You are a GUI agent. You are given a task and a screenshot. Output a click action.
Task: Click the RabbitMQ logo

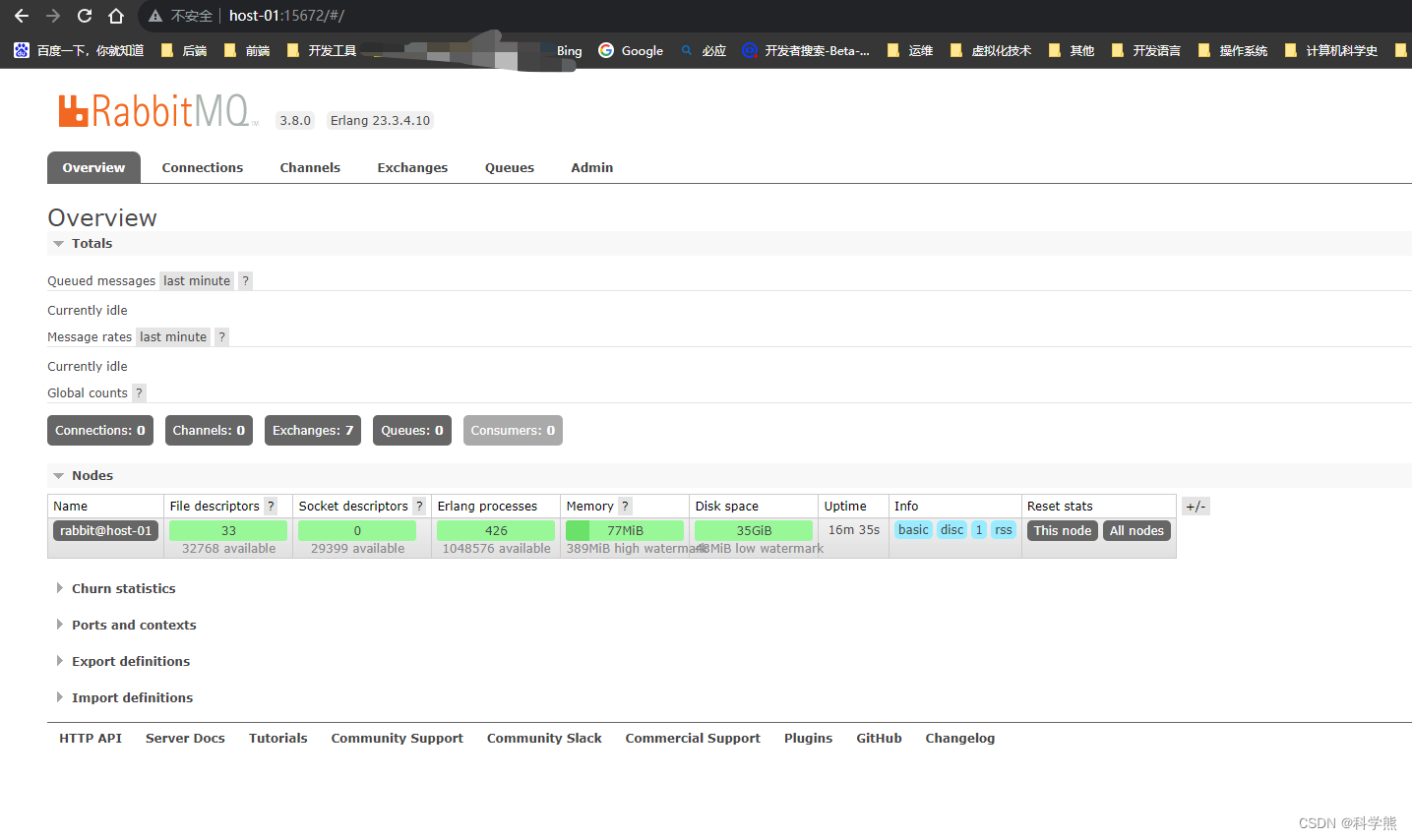tap(158, 111)
